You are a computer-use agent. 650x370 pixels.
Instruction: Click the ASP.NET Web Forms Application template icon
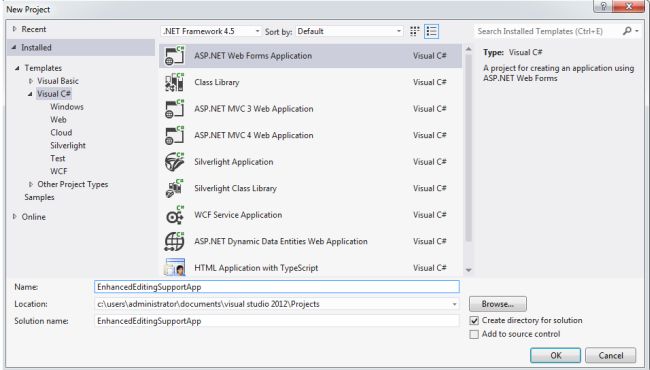pyautogui.click(x=174, y=56)
